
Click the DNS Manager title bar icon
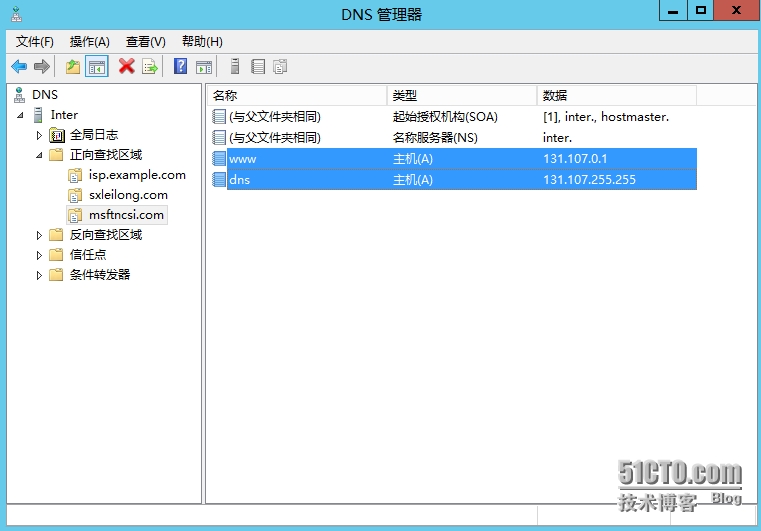coord(16,14)
